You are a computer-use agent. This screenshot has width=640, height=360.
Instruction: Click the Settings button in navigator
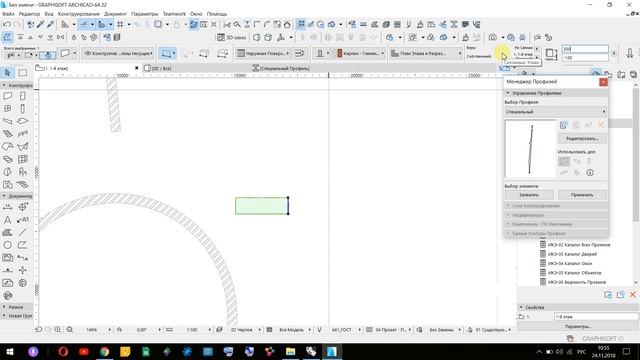(578, 327)
